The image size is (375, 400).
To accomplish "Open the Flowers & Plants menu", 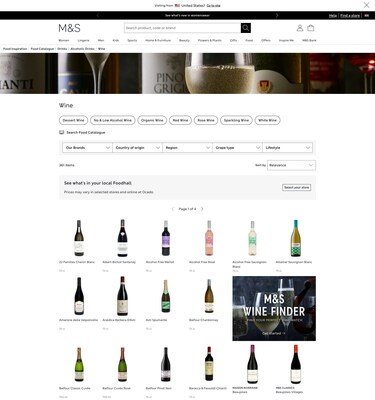I will 210,40.
